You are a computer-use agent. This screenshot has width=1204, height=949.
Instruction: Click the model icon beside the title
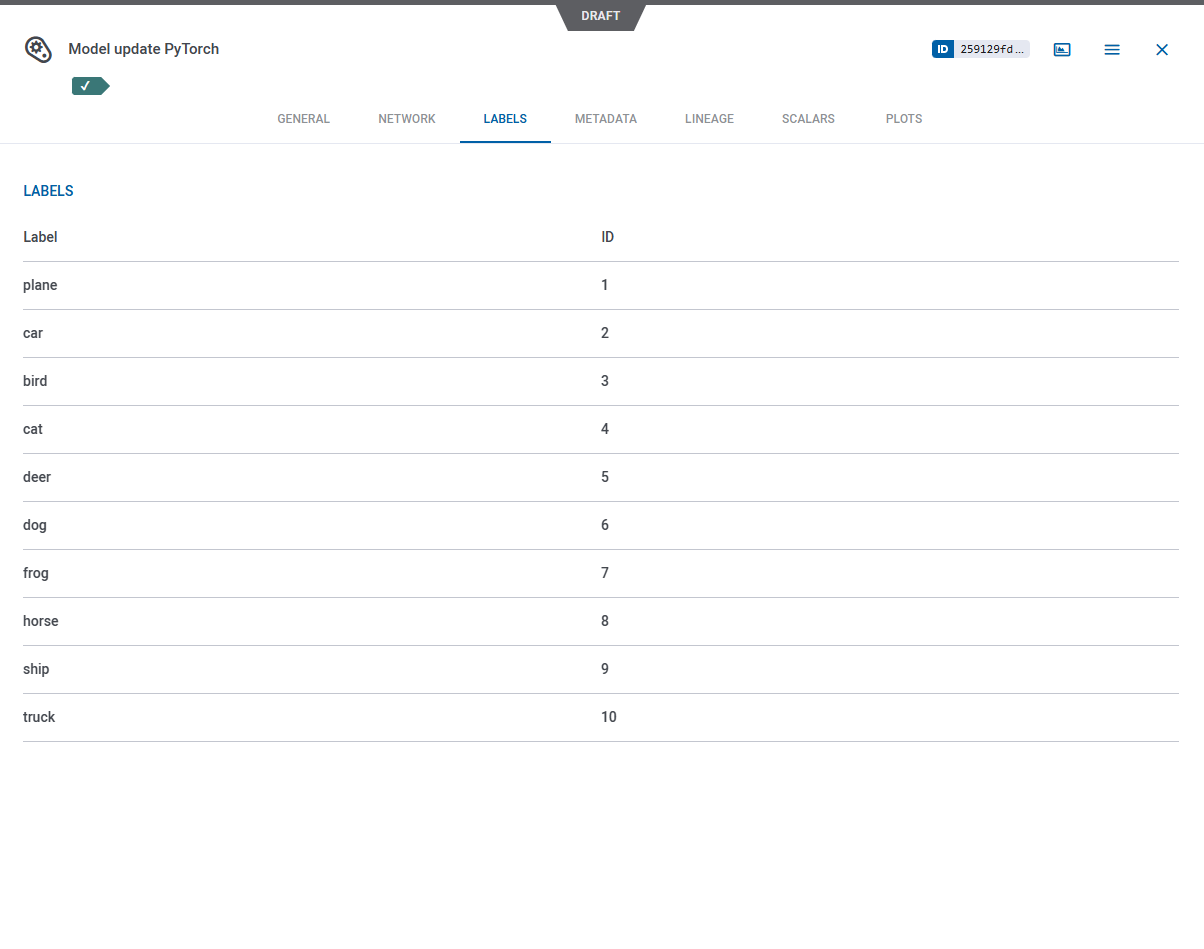click(x=38, y=49)
